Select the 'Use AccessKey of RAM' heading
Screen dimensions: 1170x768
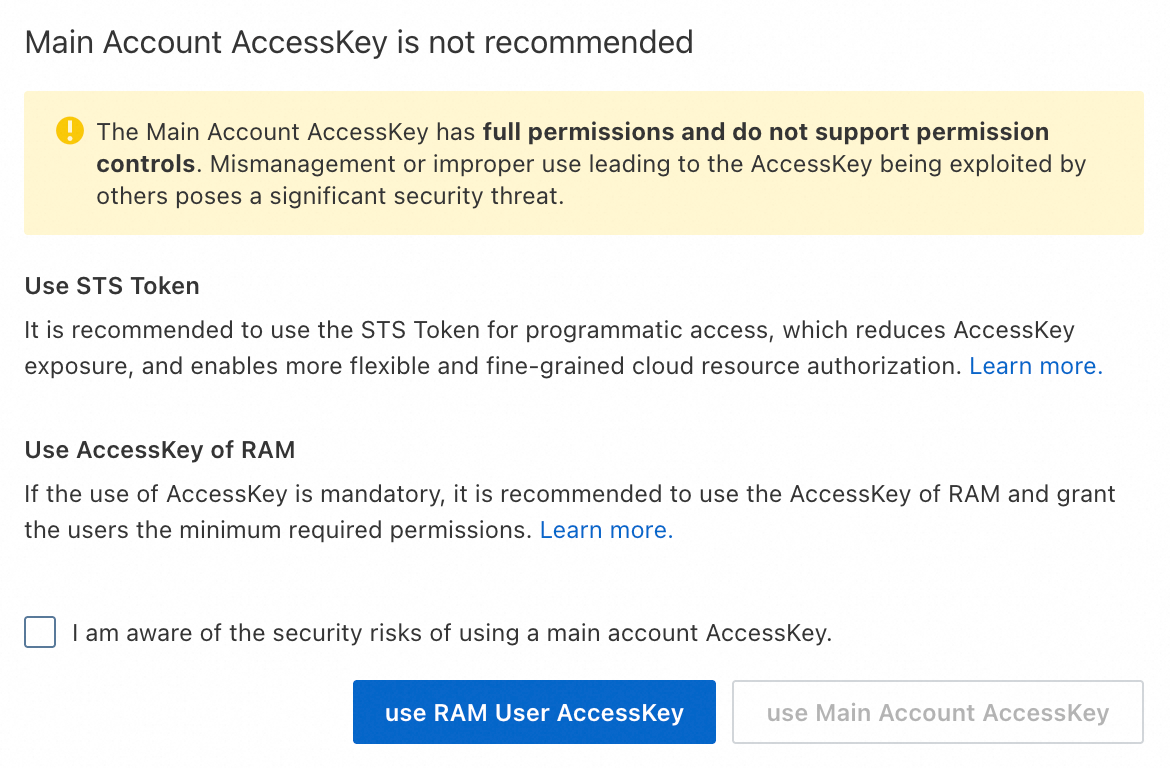coord(160,450)
